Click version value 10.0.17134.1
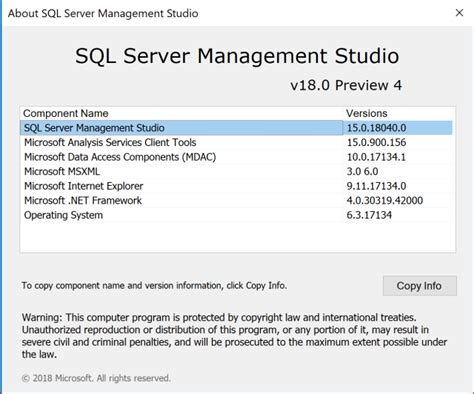Screen dimensions: 474x394 point(376,157)
